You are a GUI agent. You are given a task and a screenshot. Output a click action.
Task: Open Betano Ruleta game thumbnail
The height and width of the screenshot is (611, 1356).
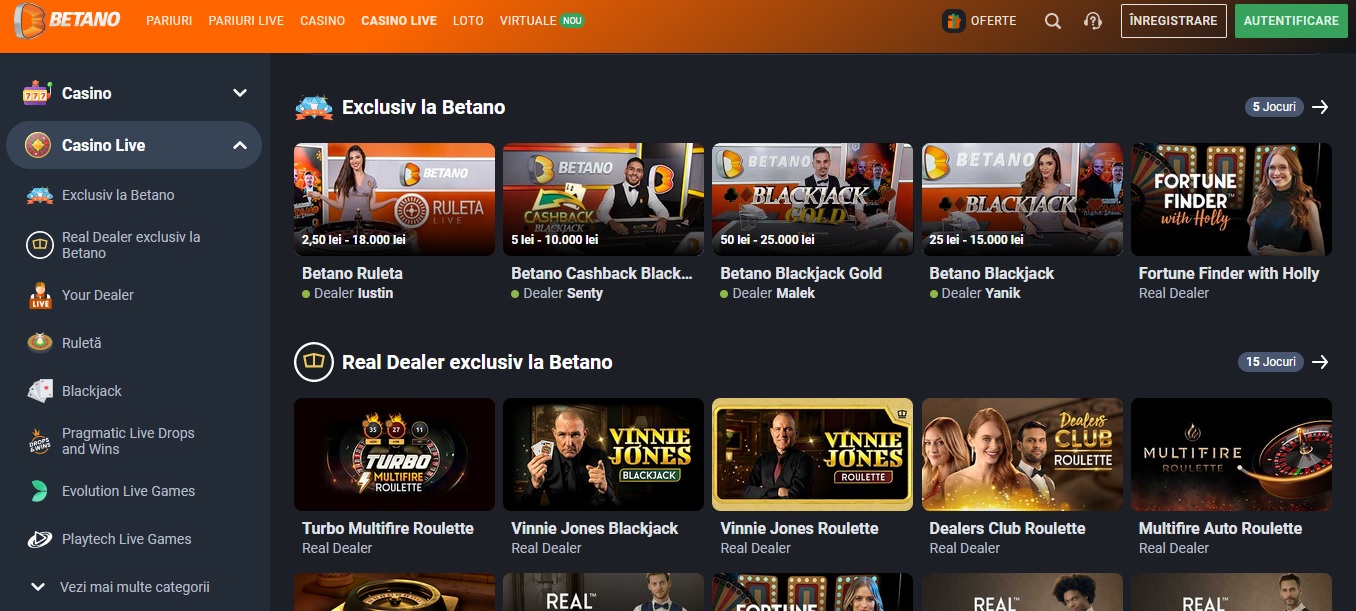tap(394, 199)
